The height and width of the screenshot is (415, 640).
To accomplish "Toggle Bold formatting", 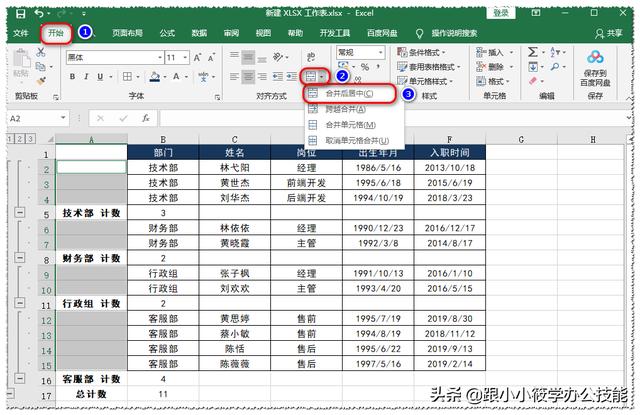I will click(x=72, y=76).
